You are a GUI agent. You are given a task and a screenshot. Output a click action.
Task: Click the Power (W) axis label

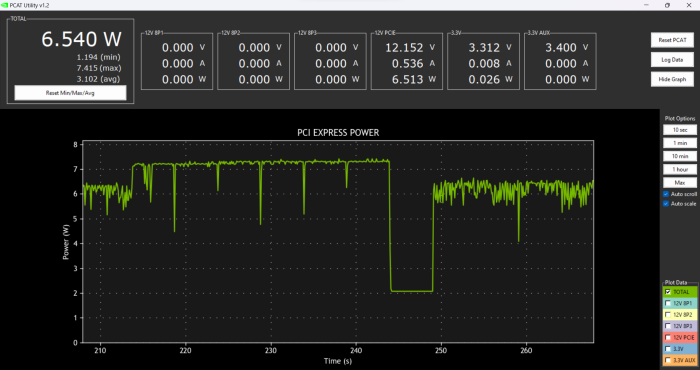pyautogui.click(x=66, y=241)
